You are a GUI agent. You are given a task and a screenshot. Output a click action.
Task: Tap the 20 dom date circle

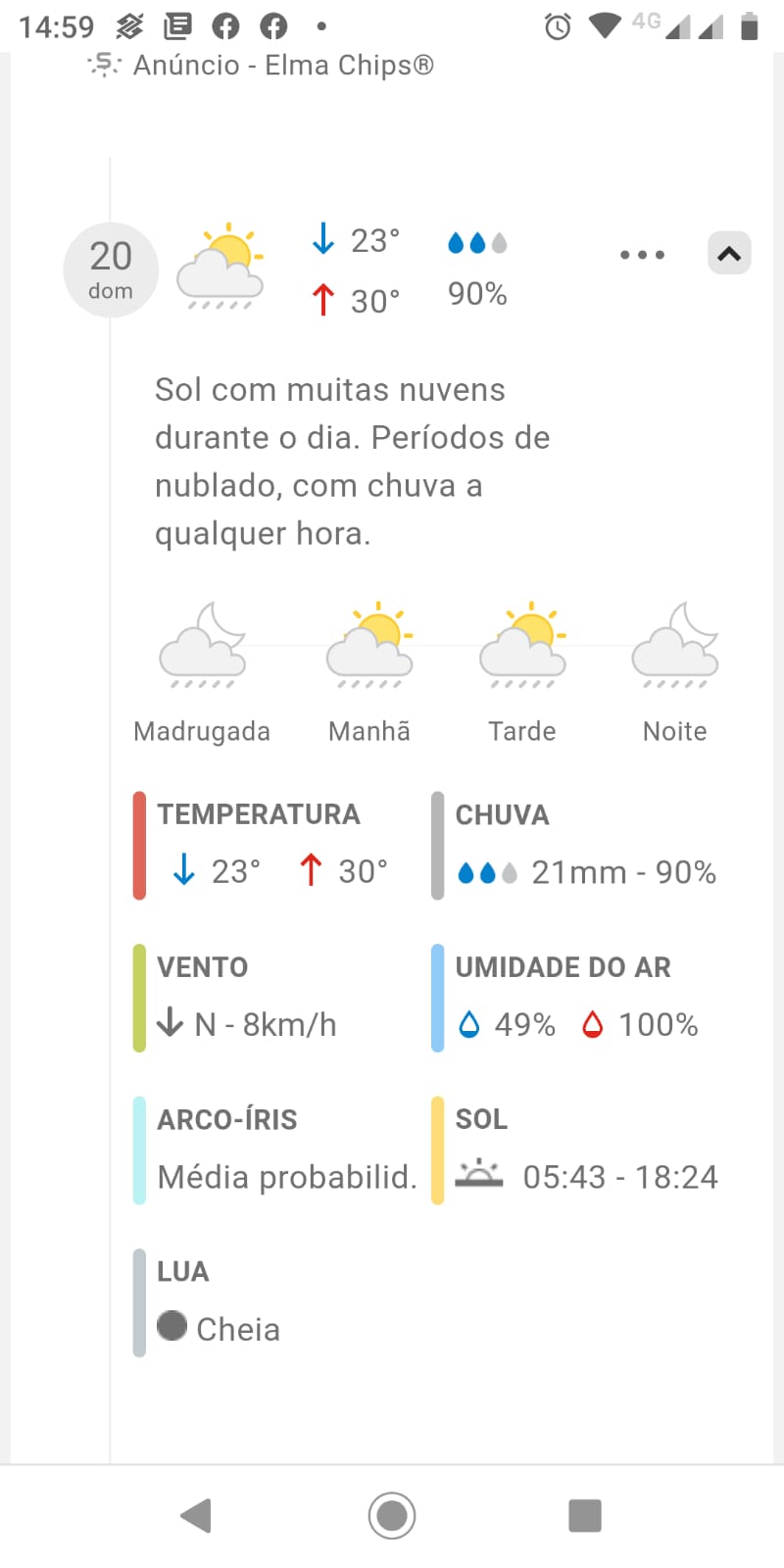111,269
